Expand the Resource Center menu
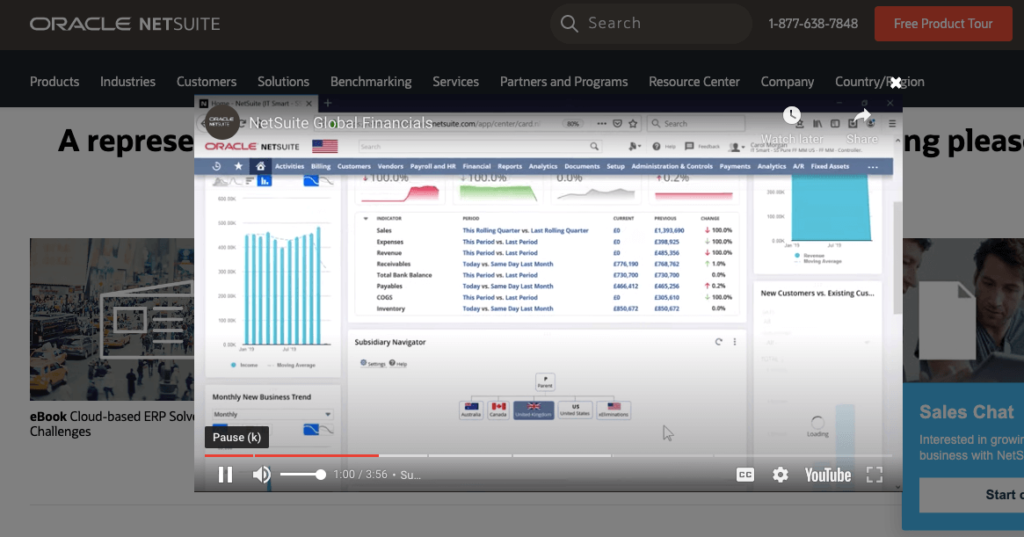 (x=694, y=82)
